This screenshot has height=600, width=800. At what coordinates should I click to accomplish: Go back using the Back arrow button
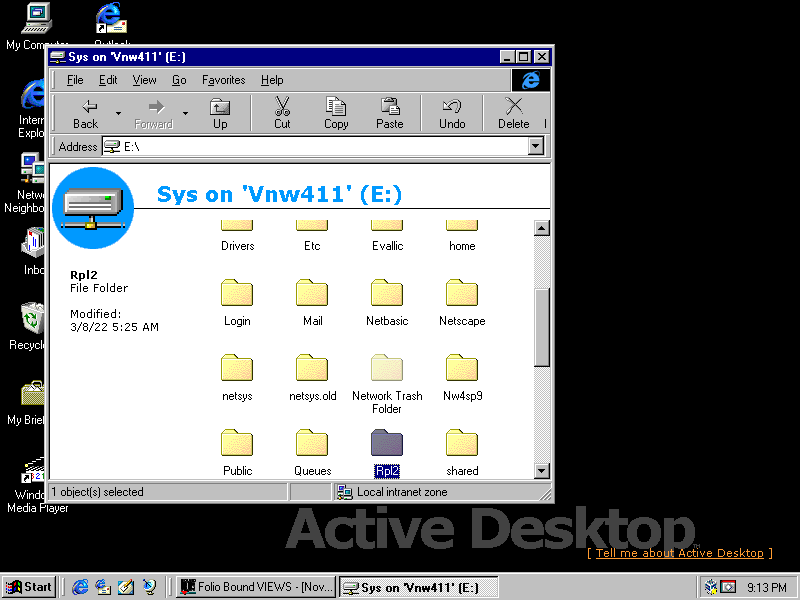pyautogui.click(x=85, y=113)
